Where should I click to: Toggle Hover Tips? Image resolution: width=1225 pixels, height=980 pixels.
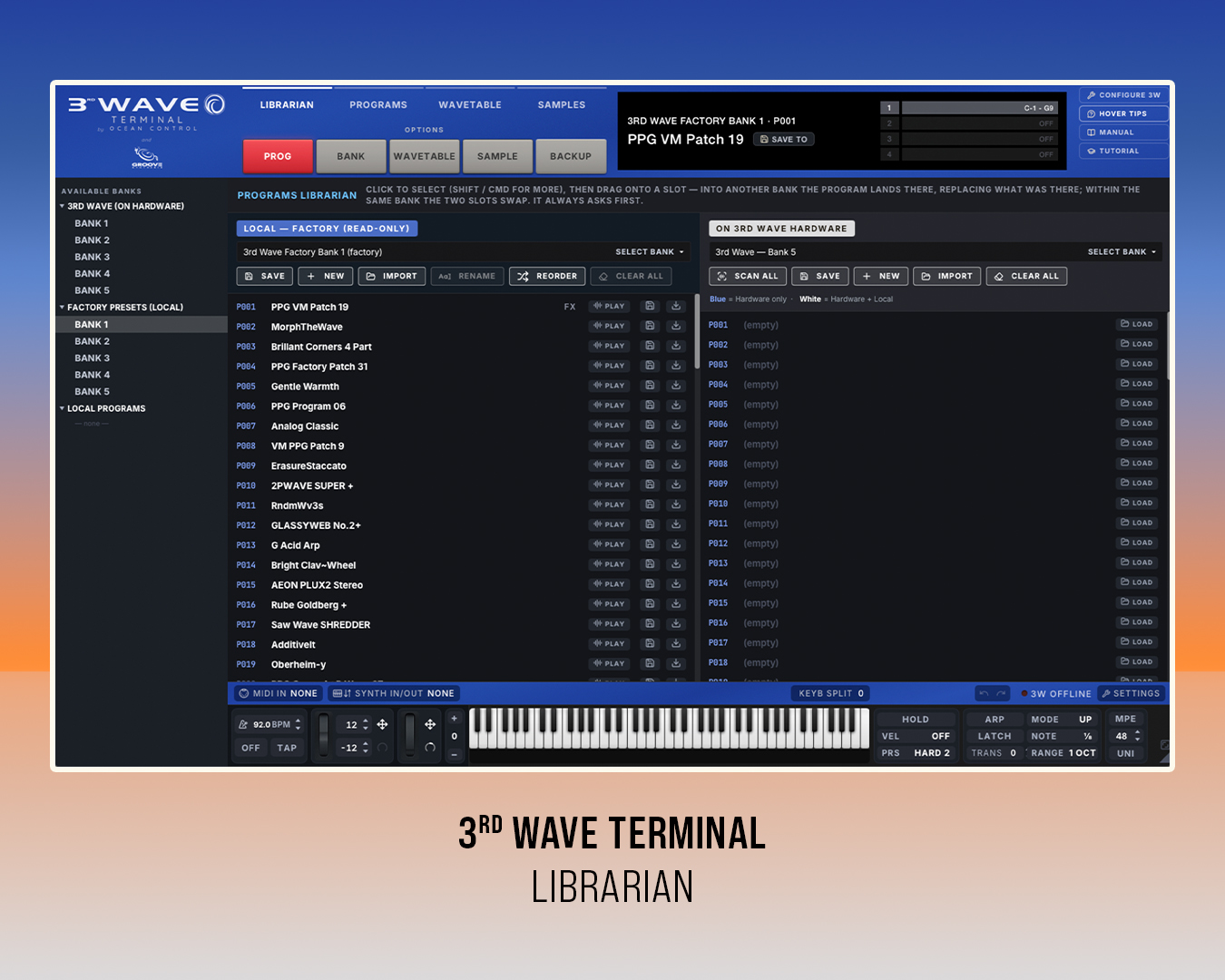click(x=1123, y=113)
